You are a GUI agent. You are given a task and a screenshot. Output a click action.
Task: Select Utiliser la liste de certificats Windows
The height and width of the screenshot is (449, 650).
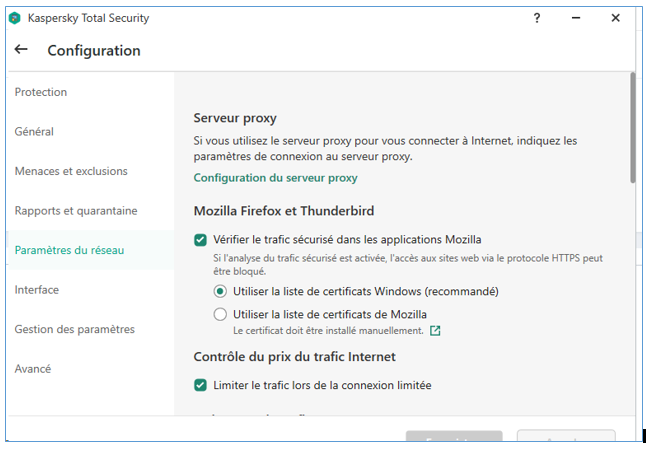coord(221,292)
